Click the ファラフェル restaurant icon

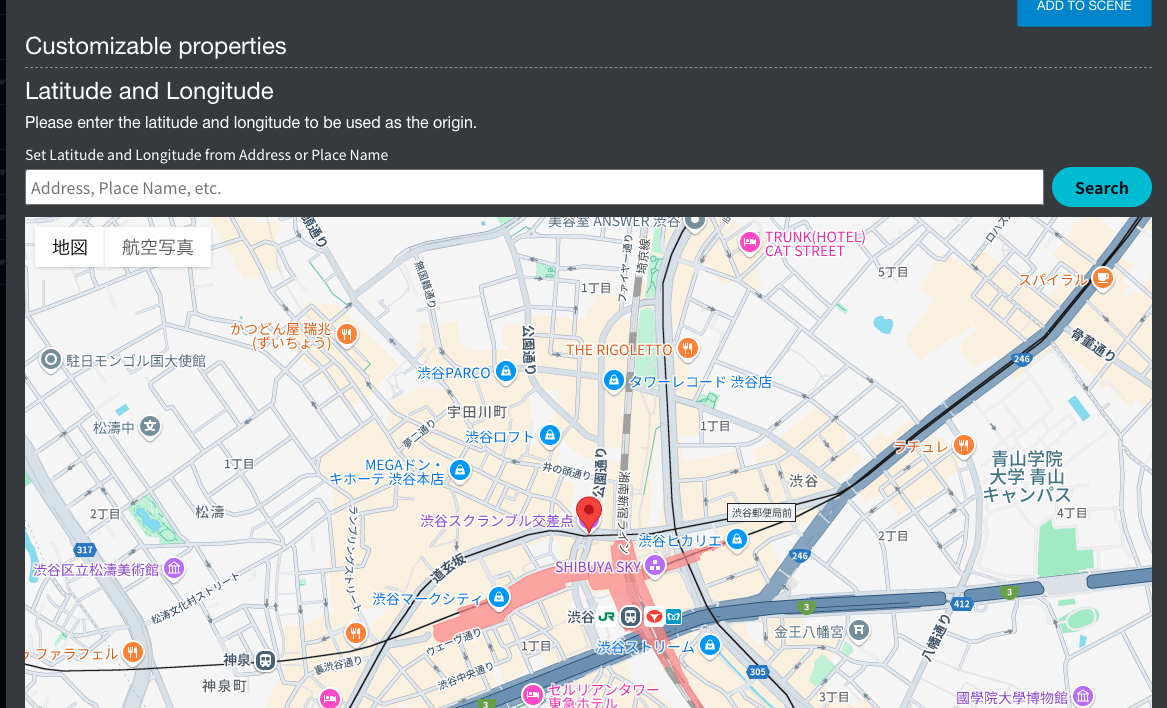(x=132, y=653)
